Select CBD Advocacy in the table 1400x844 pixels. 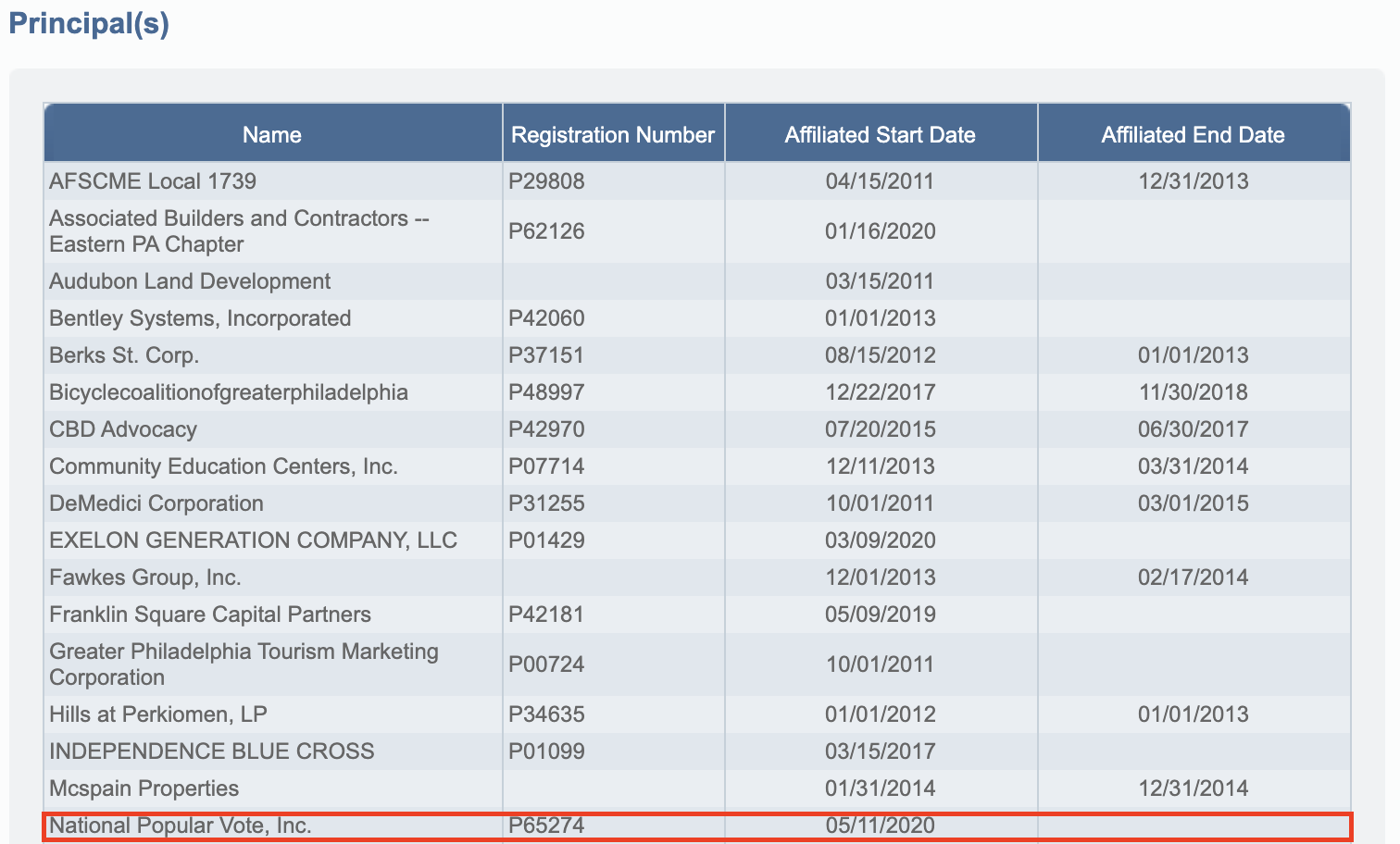pos(123,429)
